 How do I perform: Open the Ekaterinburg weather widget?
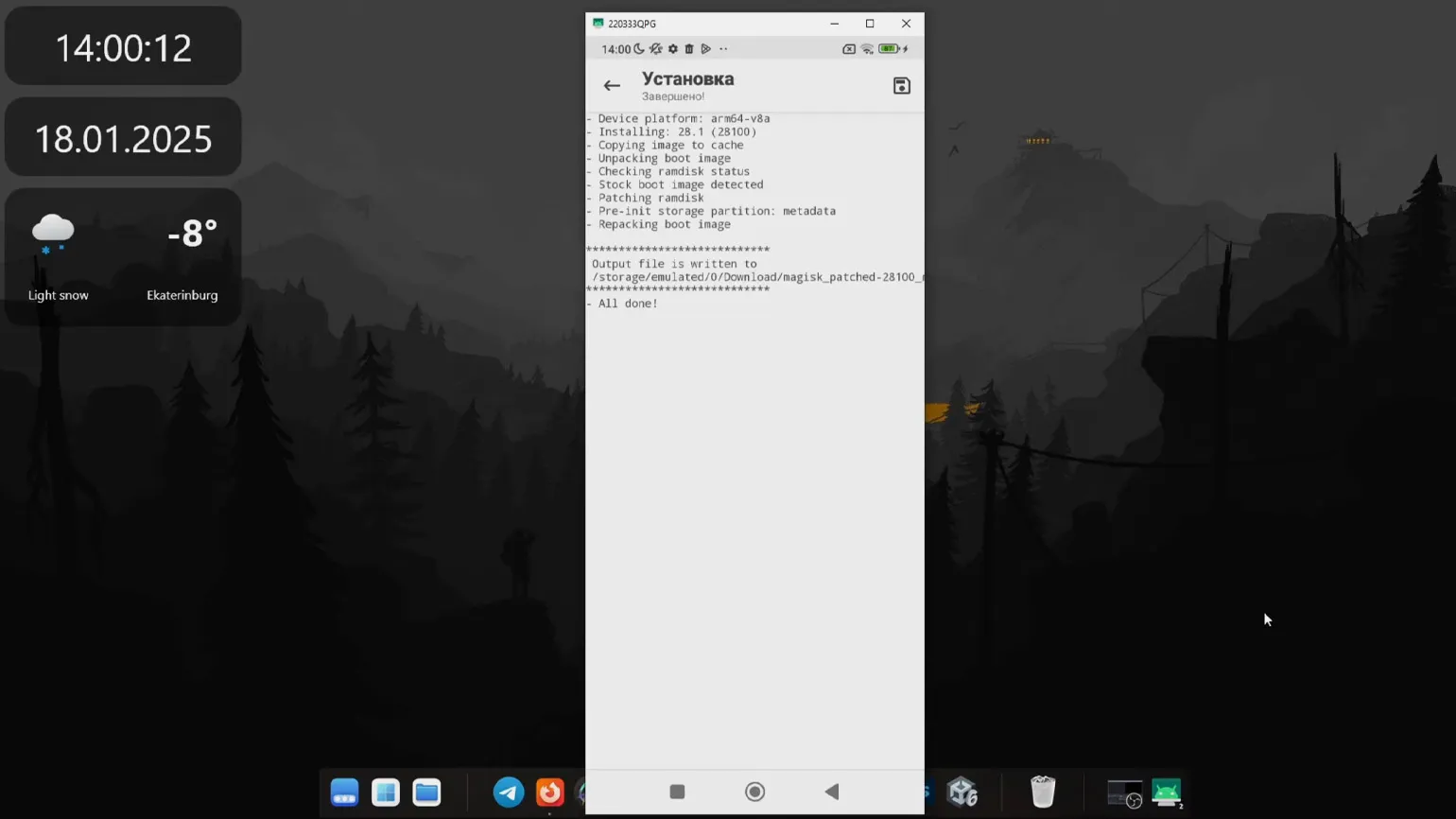click(123, 257)
